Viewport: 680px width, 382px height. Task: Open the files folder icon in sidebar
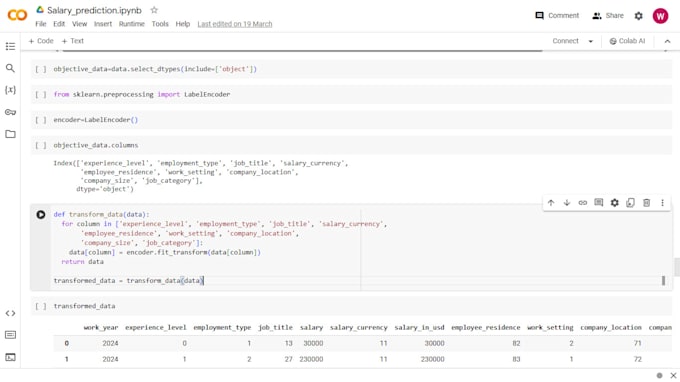point(10,134)
